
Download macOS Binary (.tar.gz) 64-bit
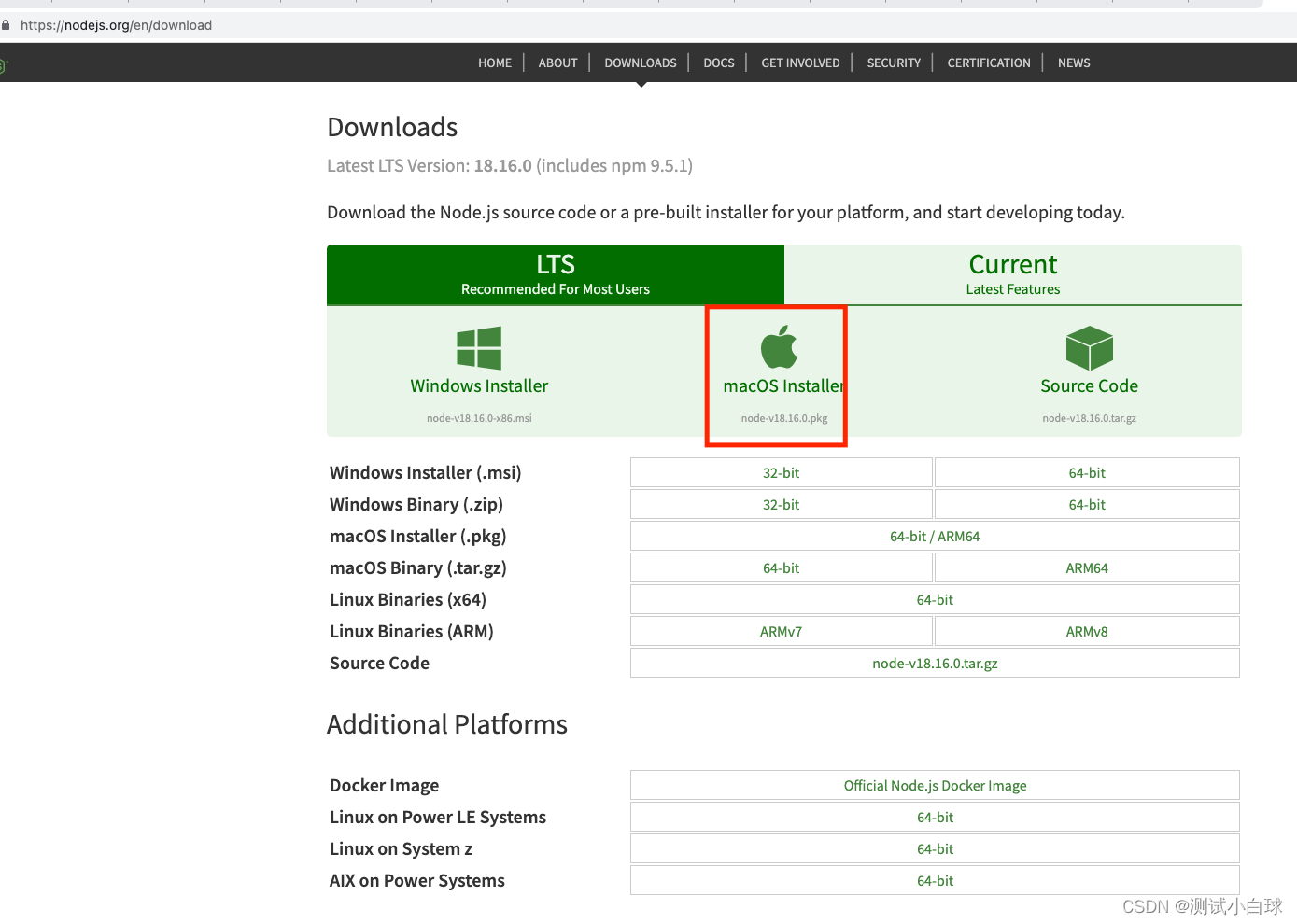782,567
